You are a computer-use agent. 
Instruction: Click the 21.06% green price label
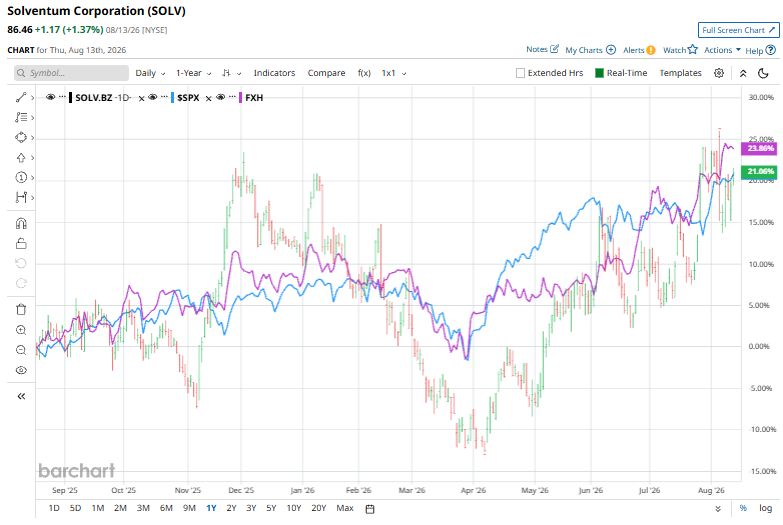point(760,171)
